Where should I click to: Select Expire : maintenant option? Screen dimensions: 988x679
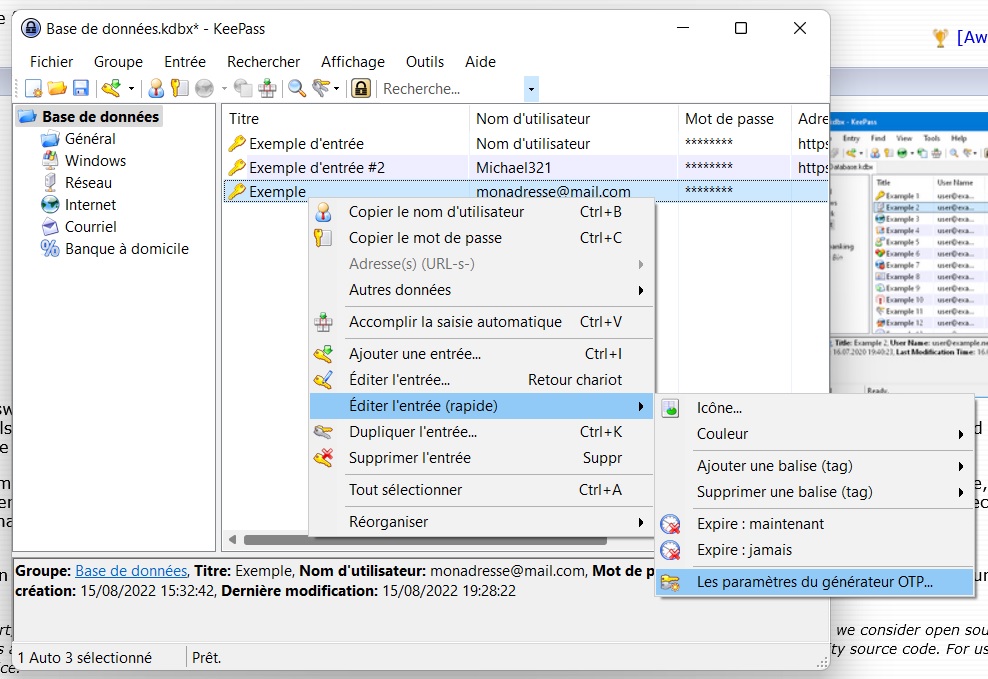[760, 524]
